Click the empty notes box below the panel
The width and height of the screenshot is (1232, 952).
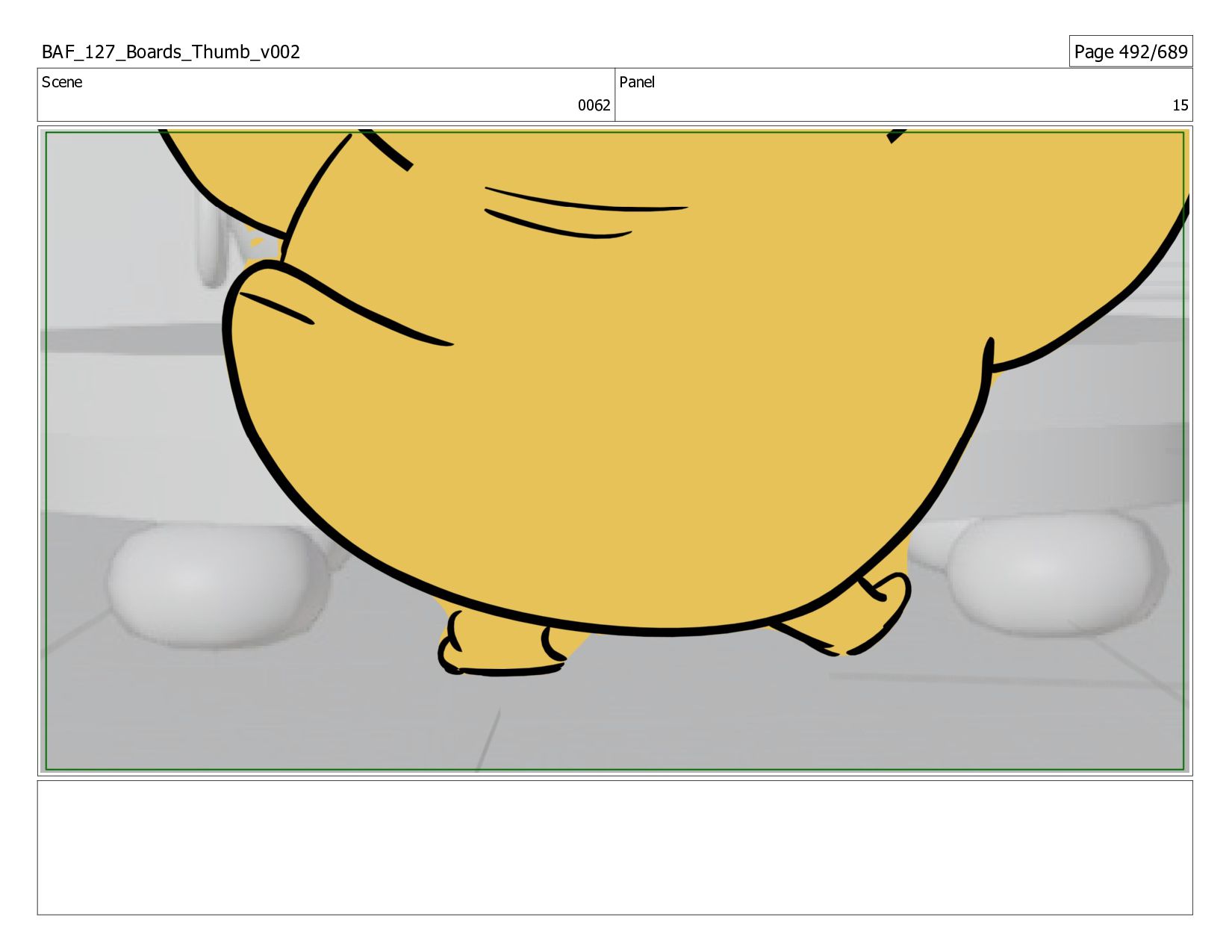[615, 847]
